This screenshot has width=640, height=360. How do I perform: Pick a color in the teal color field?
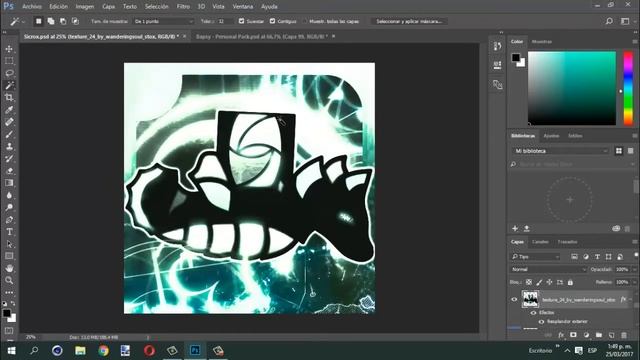pos(572,88)
